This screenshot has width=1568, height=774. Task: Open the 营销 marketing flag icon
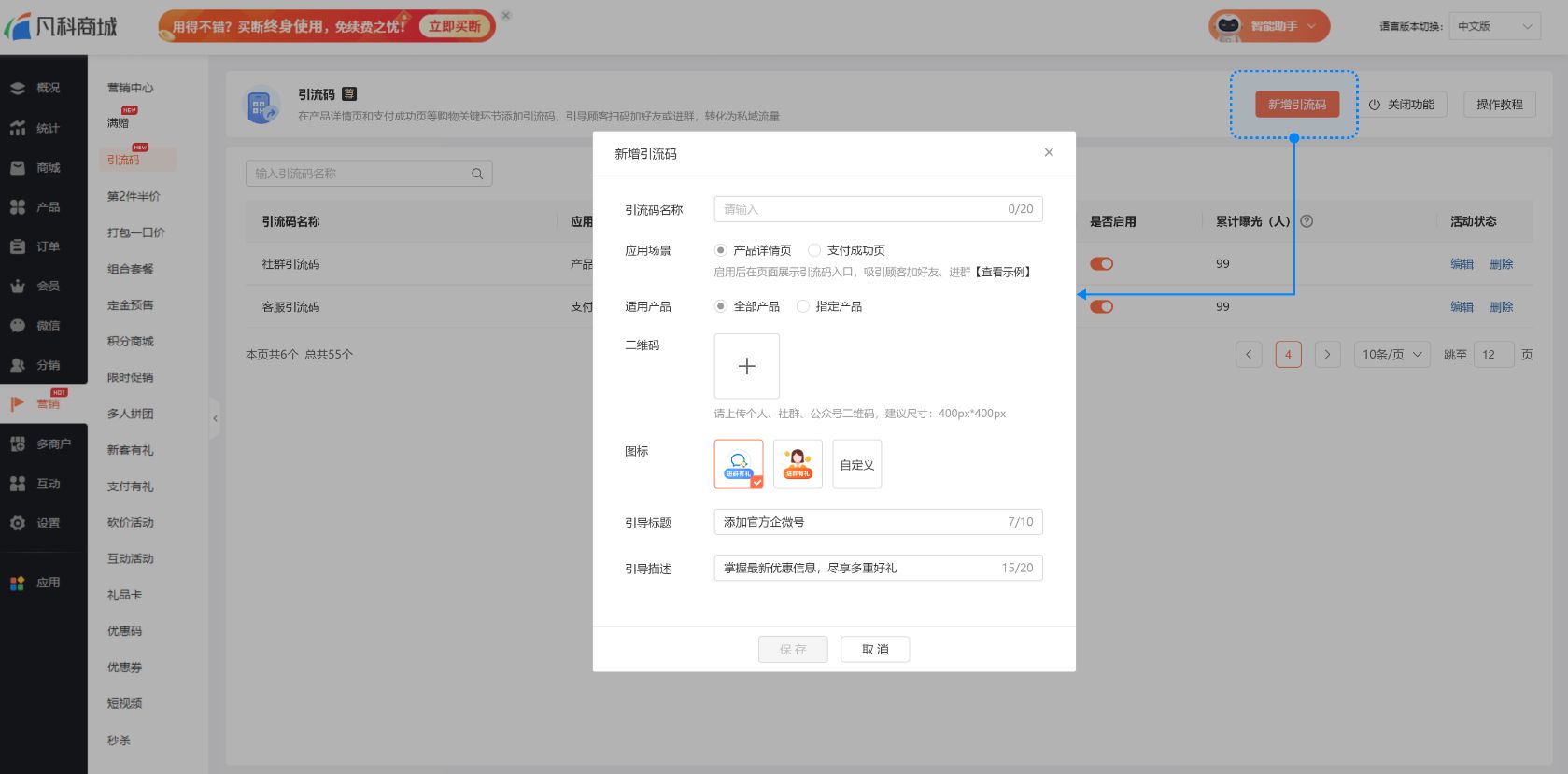pyautogui.click(x=18, y=404)
